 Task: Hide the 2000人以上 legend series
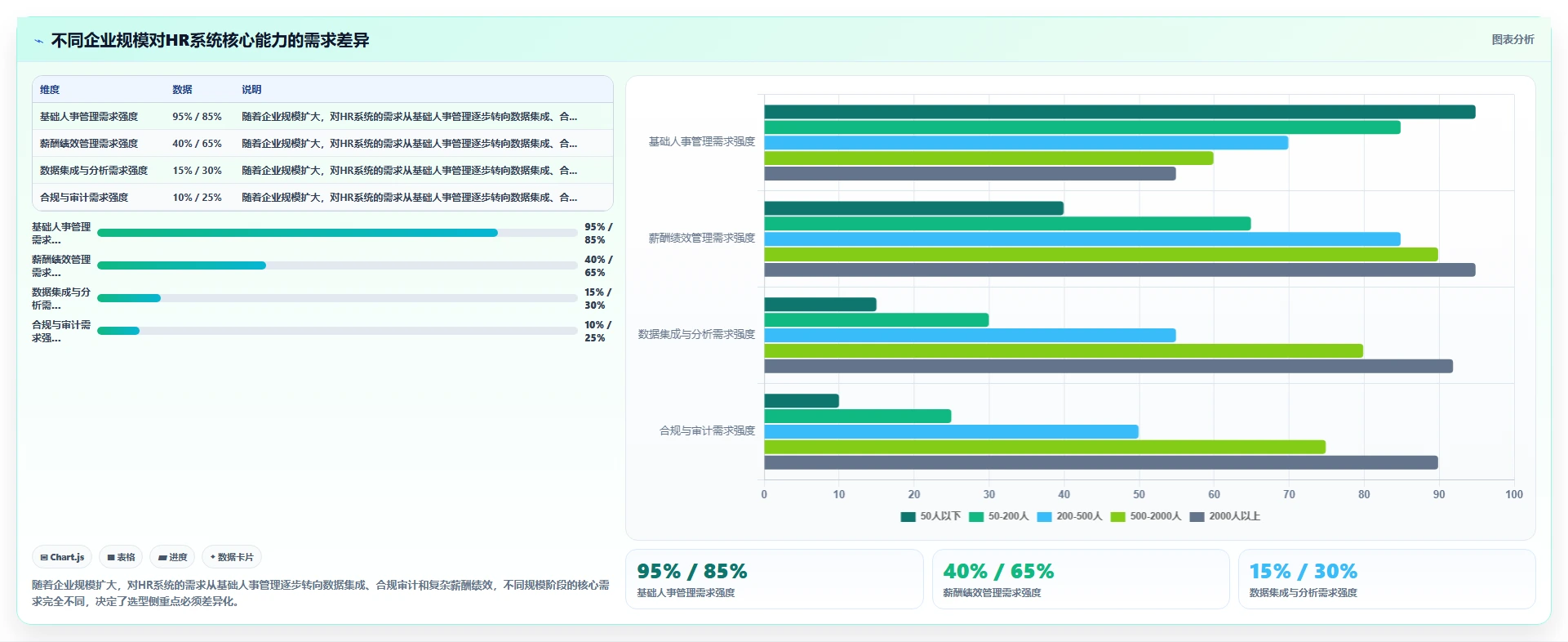1225,516
